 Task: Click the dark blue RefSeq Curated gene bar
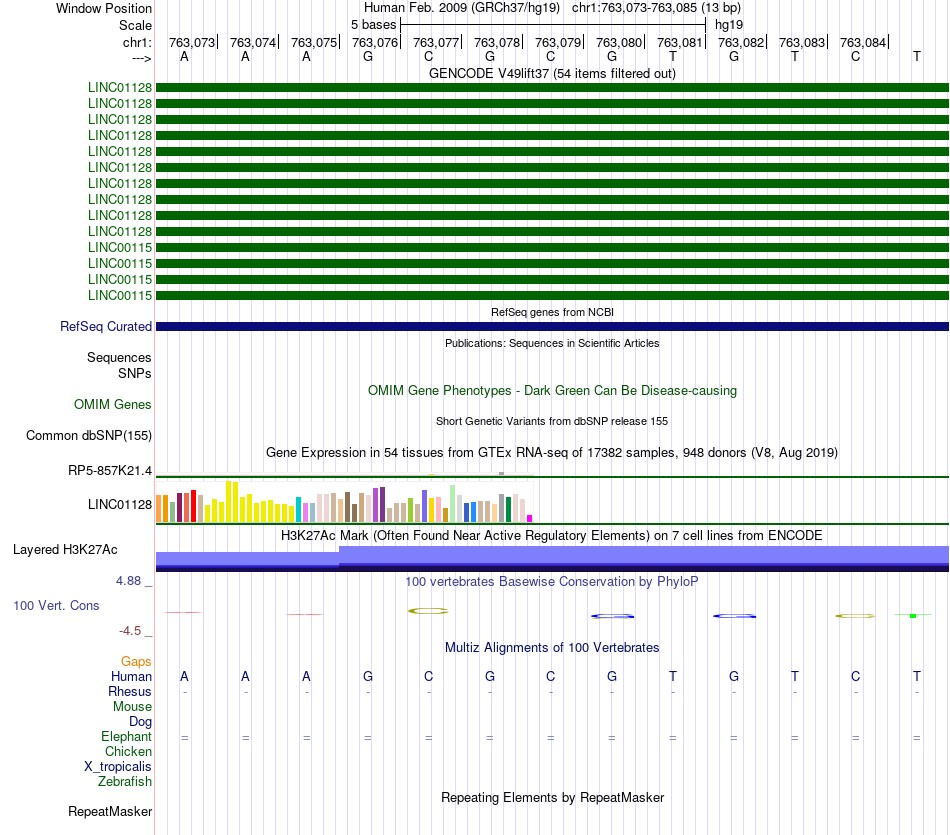[x=552, y=327]
